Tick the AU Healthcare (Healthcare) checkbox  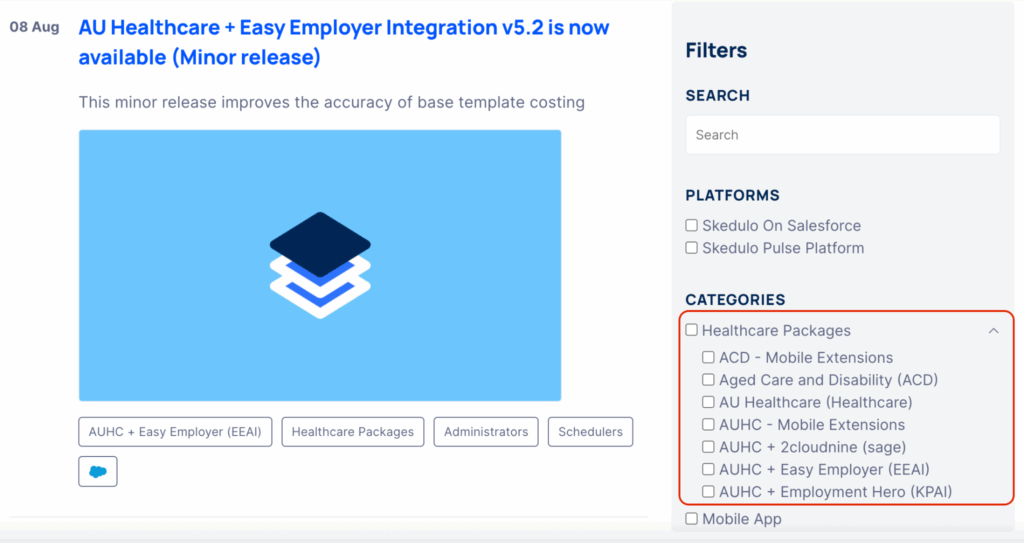(x=708, y=402)
